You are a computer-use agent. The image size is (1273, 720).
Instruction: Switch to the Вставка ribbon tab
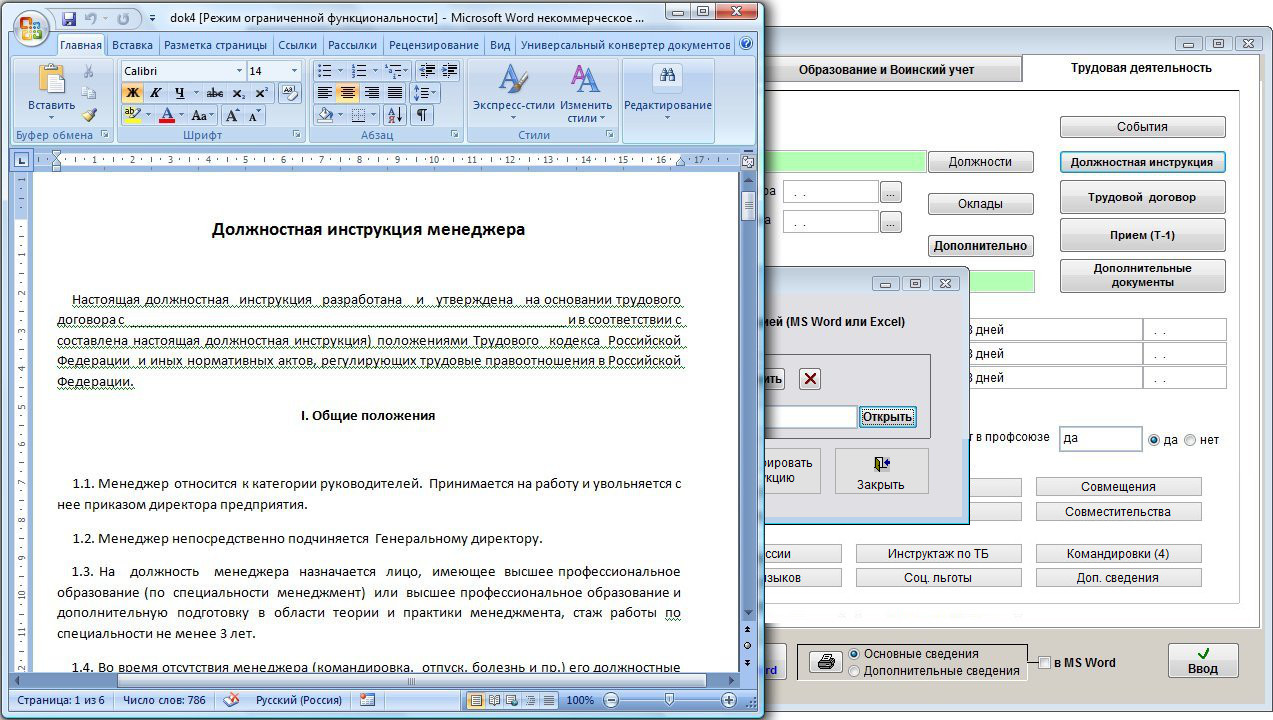pyautogui.click(x=132, y=45)
